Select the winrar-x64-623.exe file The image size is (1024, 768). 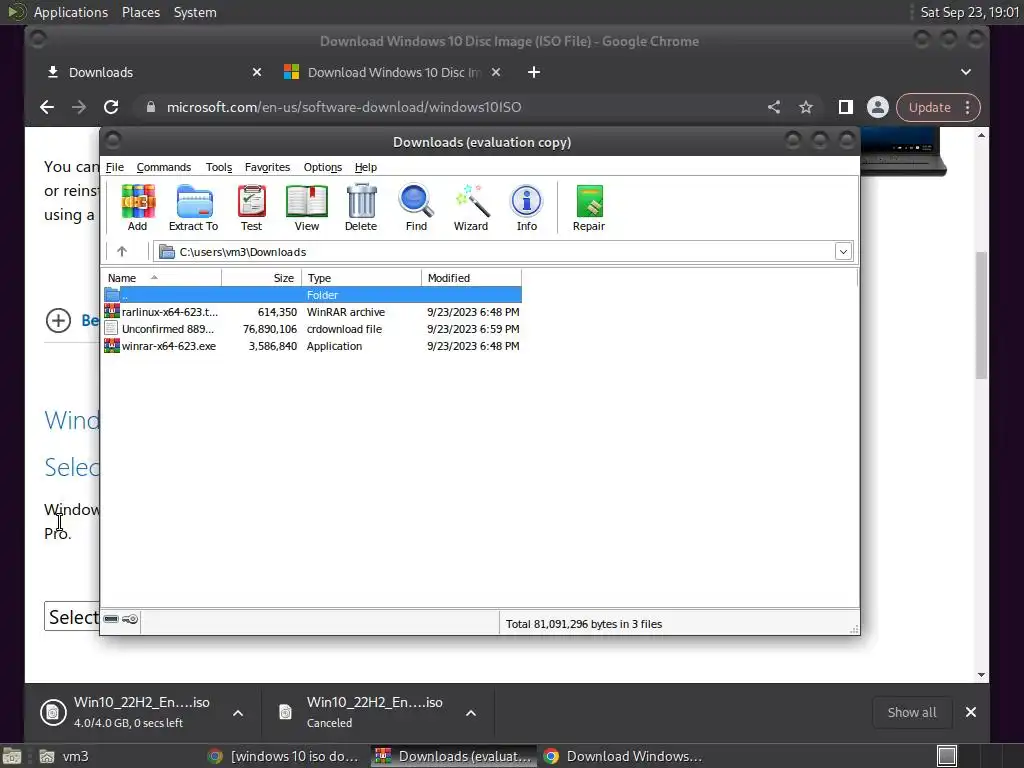312,346
